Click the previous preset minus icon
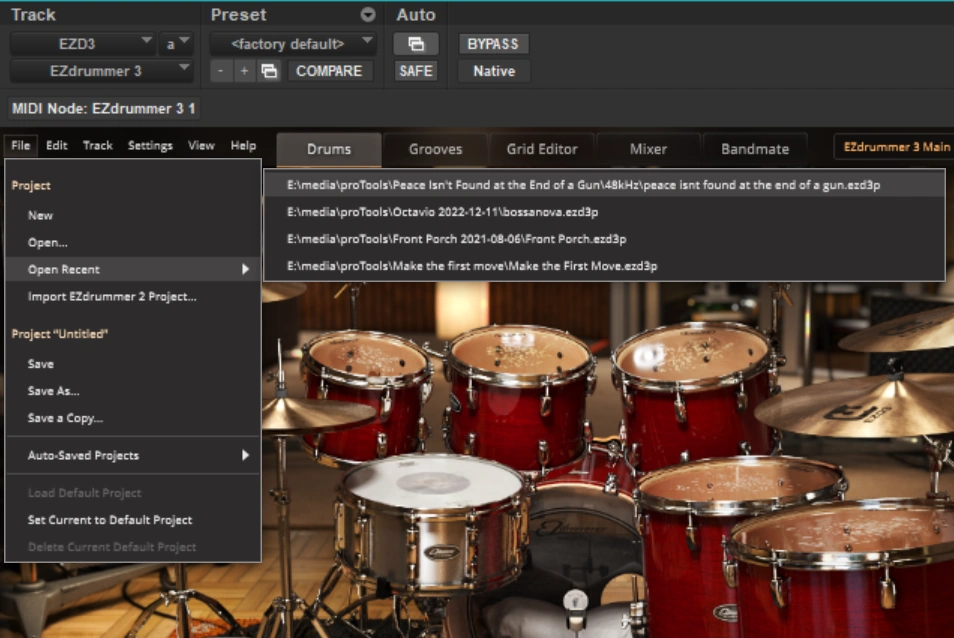Viewport: 954px width, 638px height. click(x=221, y=71)
